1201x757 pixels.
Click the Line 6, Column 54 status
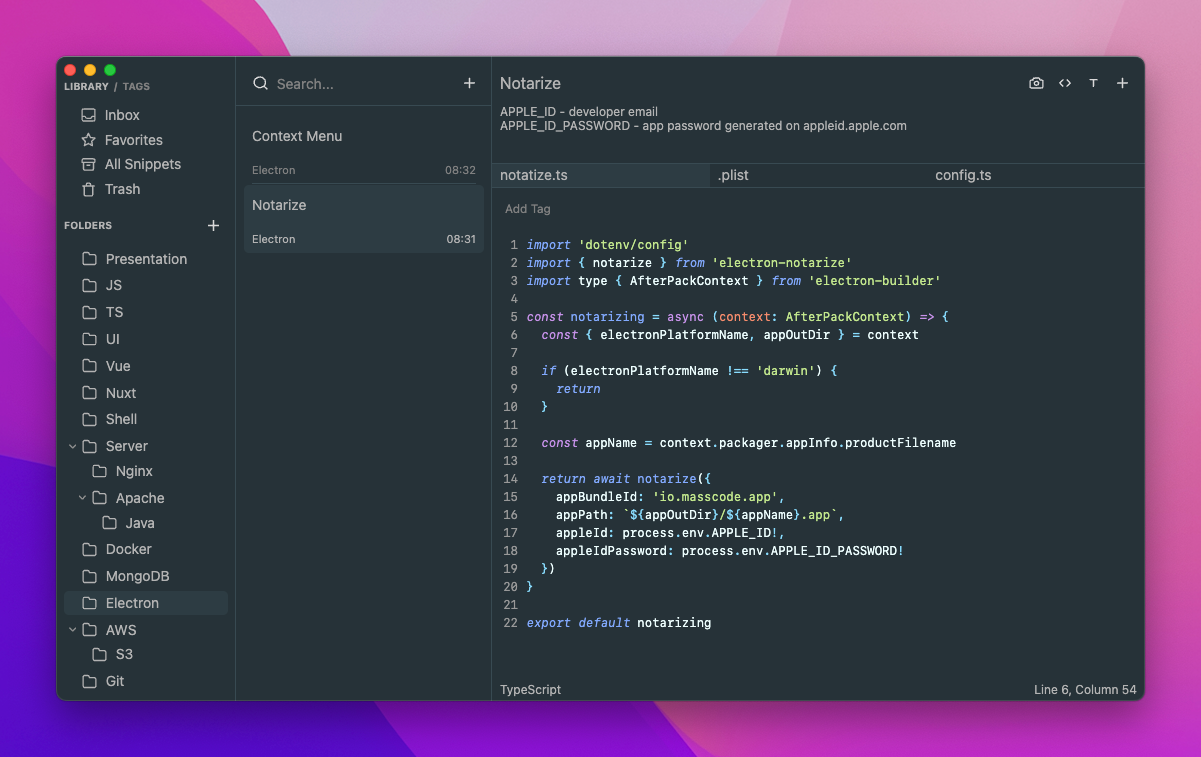1085,690
